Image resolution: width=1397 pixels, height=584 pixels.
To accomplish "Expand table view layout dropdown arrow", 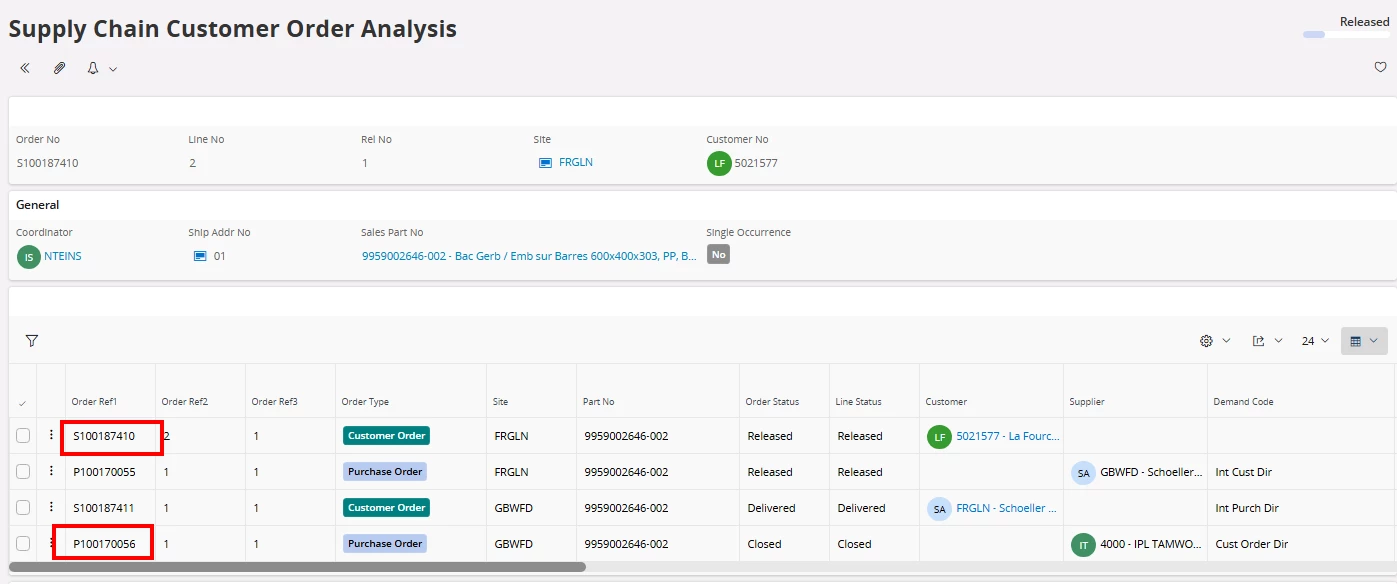I will (1374, 341).
